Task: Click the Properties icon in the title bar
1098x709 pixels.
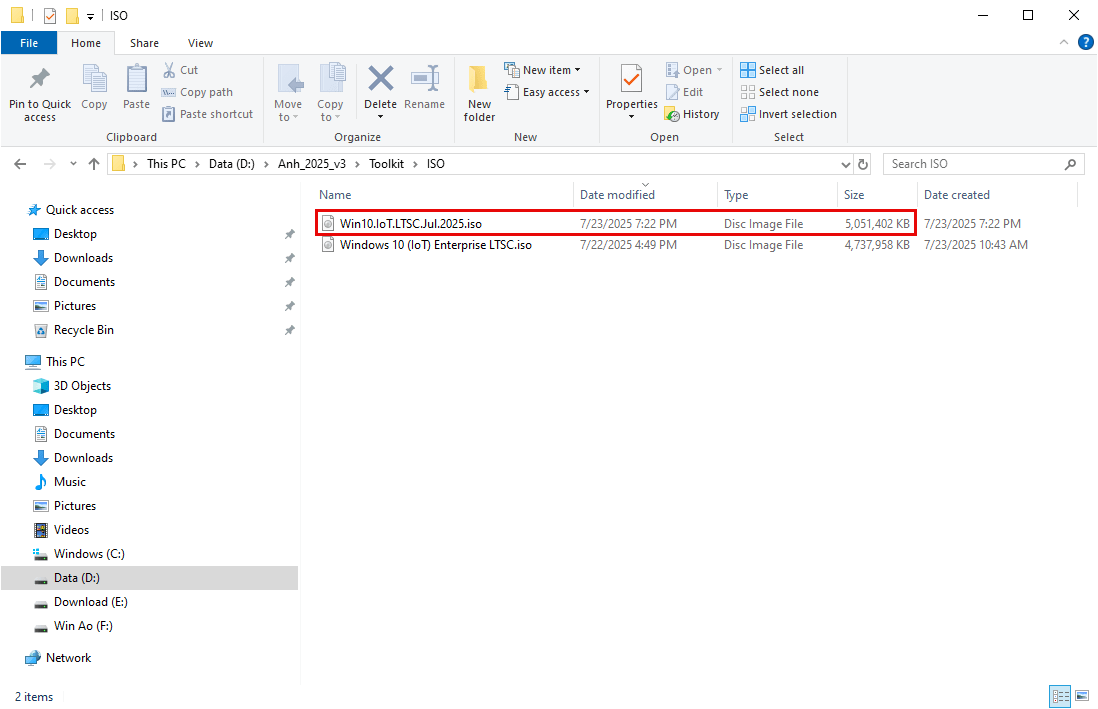Action: [50, 15]
